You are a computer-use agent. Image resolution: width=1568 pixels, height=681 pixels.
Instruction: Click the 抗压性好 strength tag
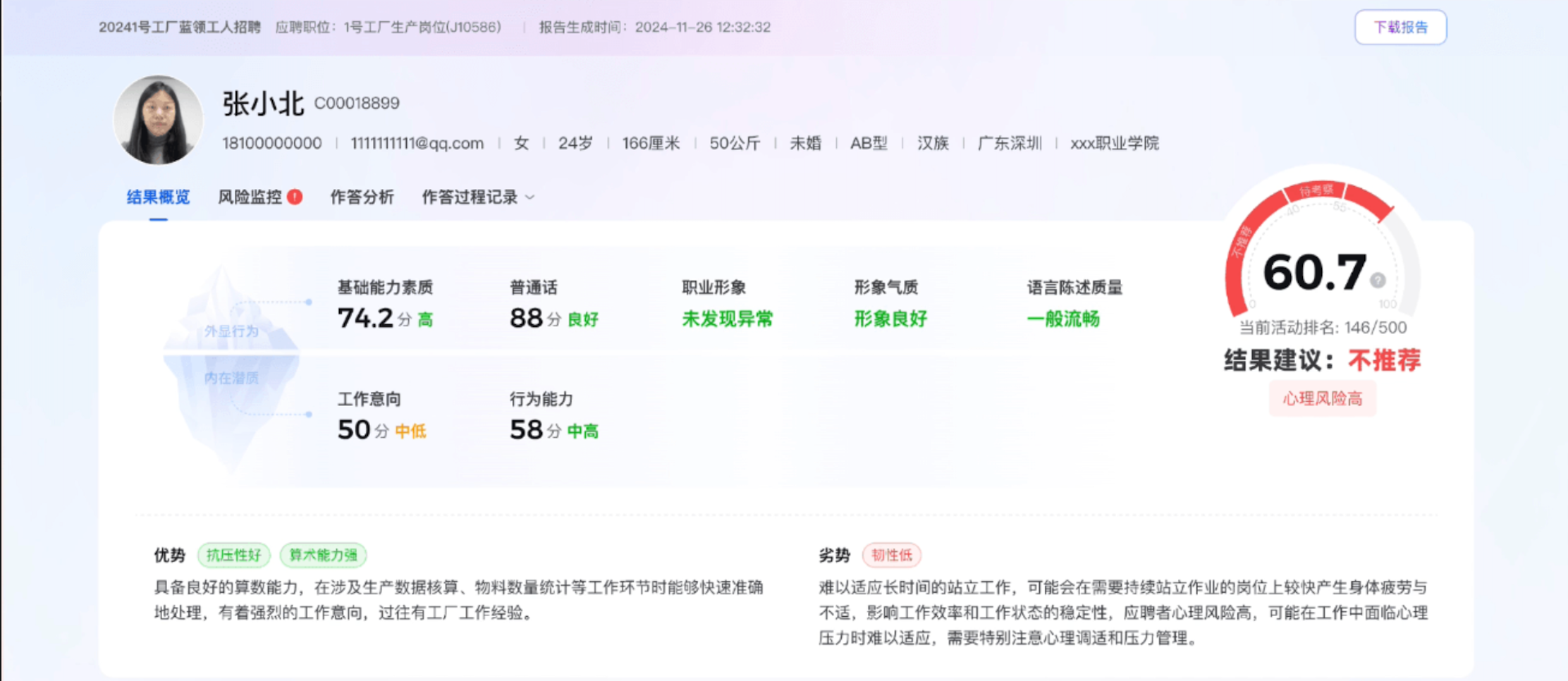(233, 555)
